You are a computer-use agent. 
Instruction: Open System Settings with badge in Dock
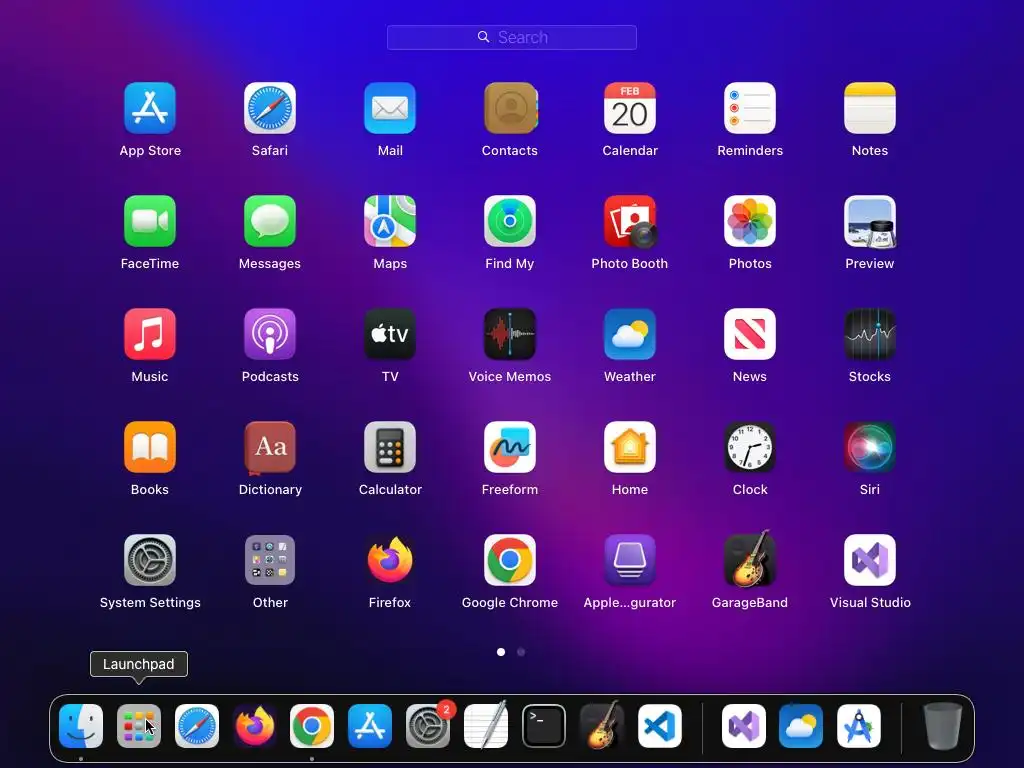[x=428, y=726]
